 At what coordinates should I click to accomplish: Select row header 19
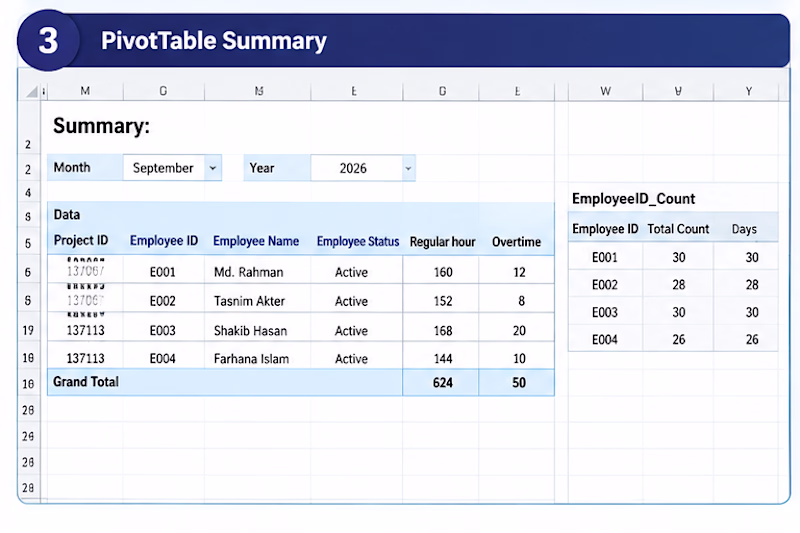pyautogui.click(x=28, y=331)
